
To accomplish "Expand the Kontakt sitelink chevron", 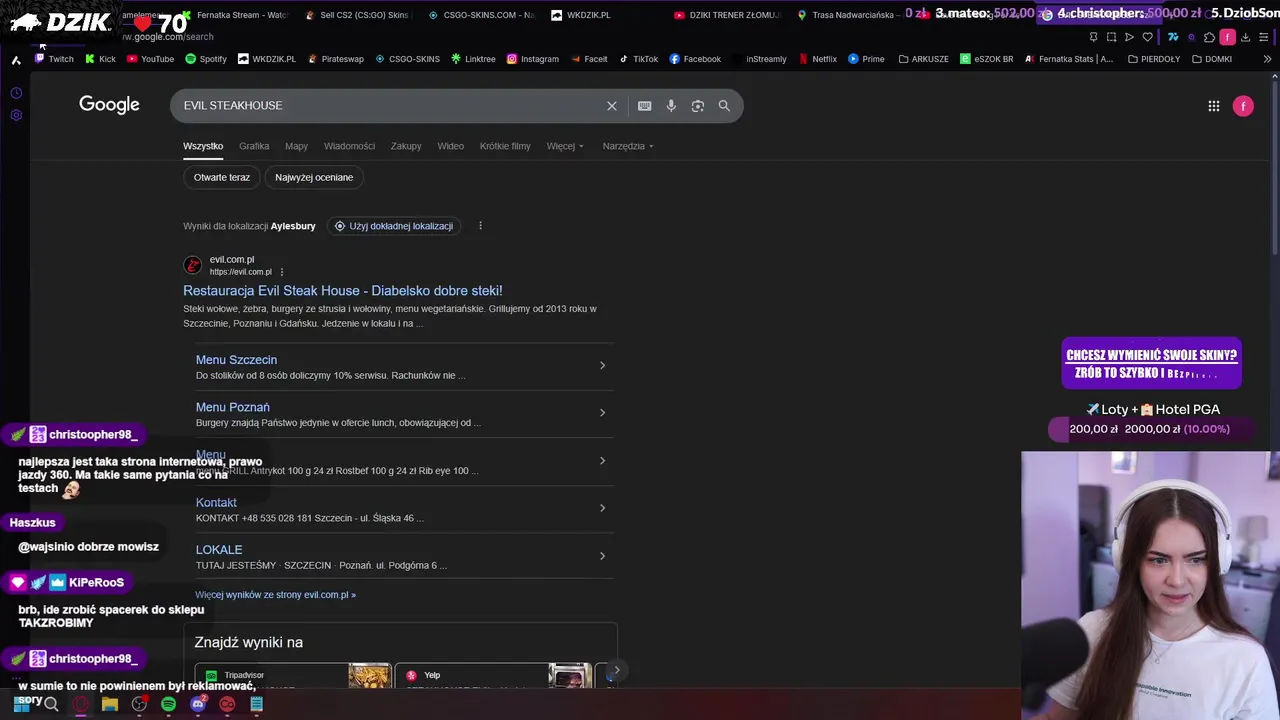I will pos(602,508).
